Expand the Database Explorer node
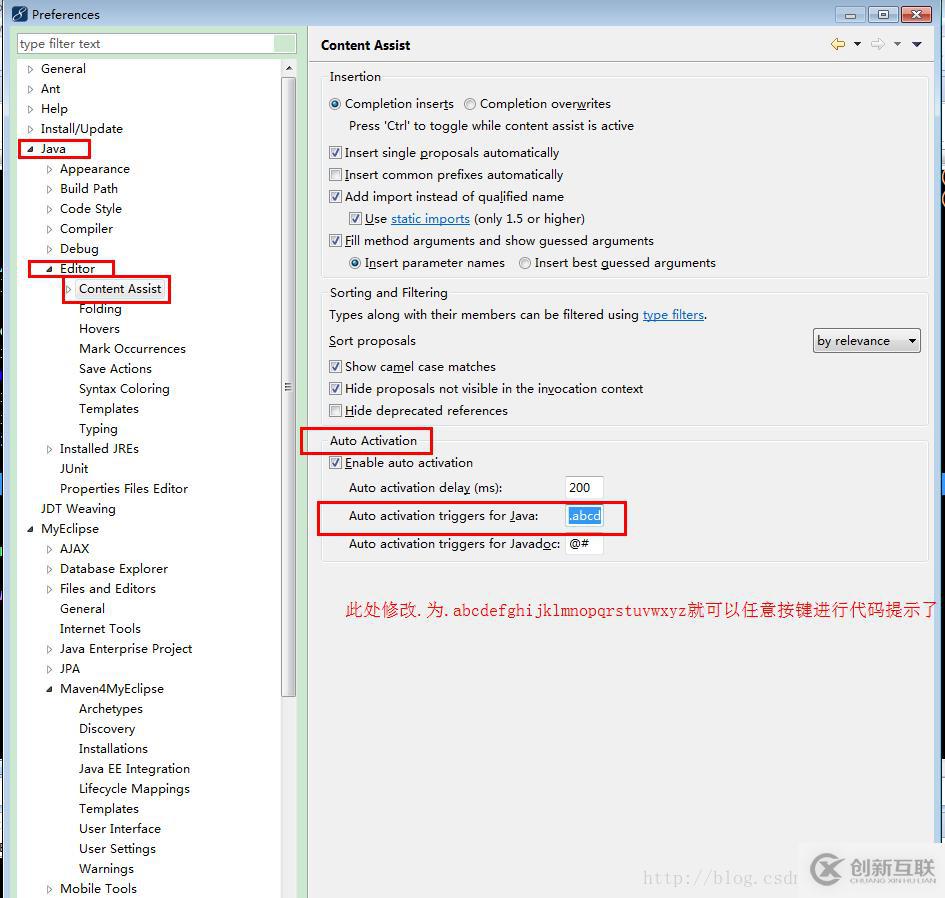The image size is (945, 898). pyautogui.click(x=49, y=568)
